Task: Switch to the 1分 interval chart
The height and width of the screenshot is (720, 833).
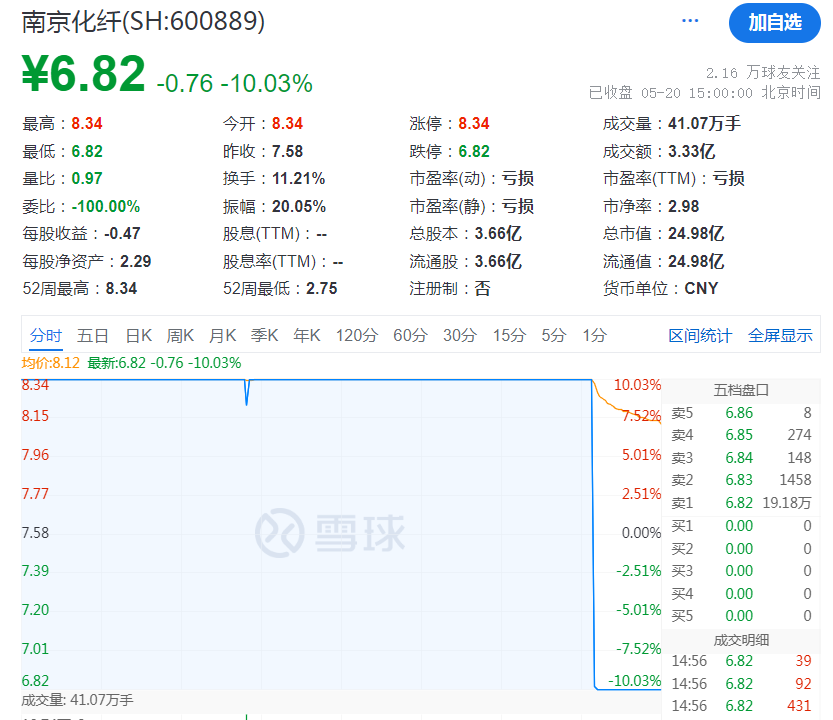Action: click(x=594, y=335)
